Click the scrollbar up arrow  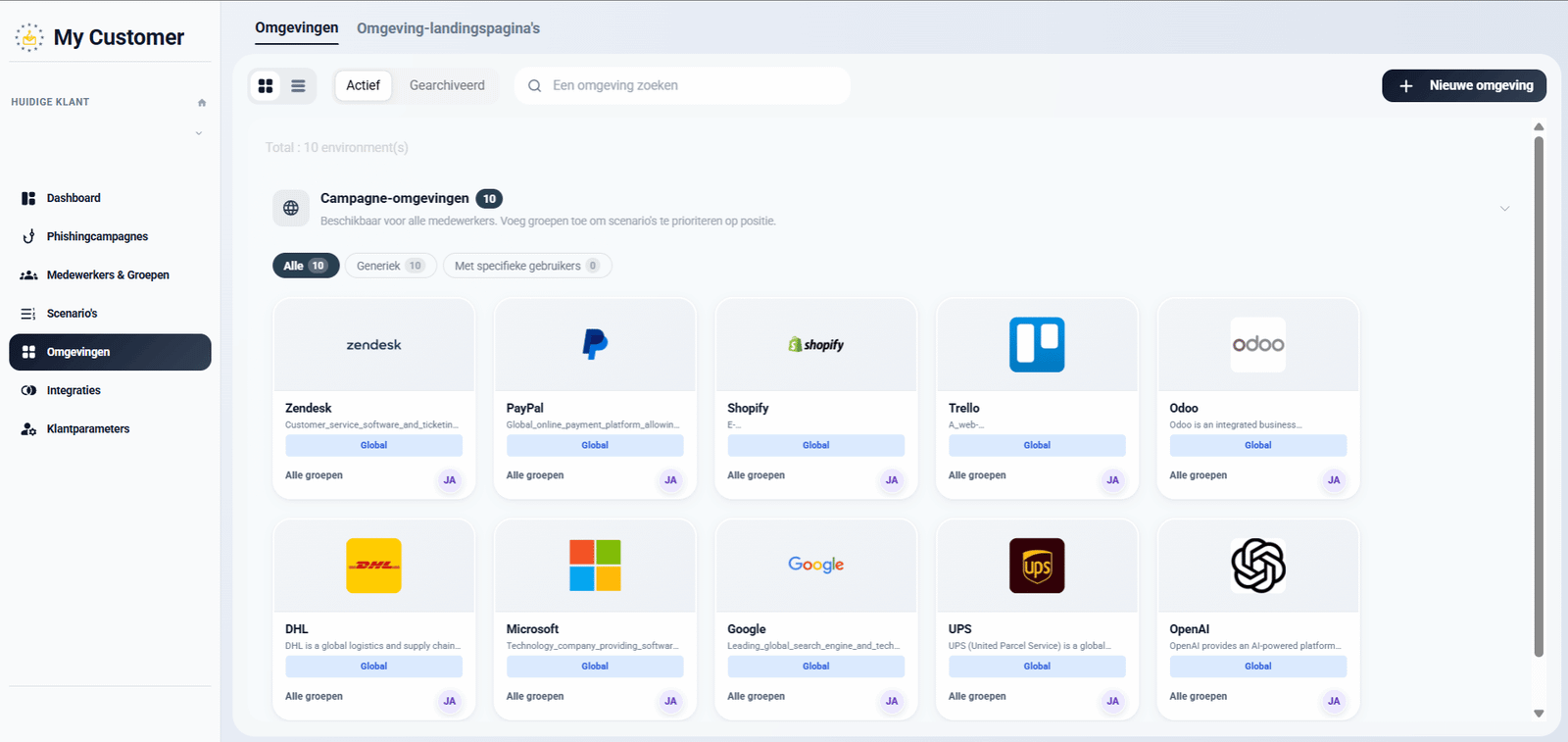[1539, 126]
